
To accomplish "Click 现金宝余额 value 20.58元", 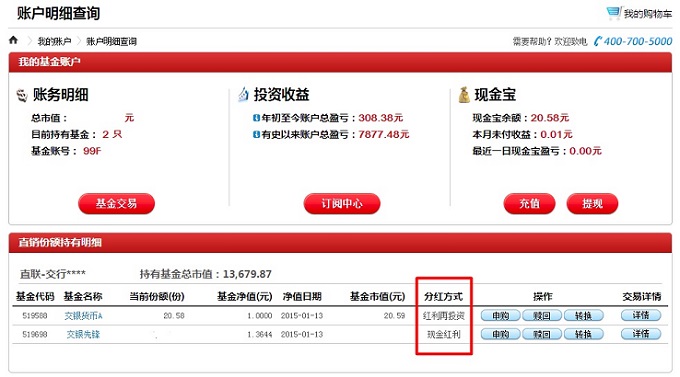I will [x=549, y=118].
